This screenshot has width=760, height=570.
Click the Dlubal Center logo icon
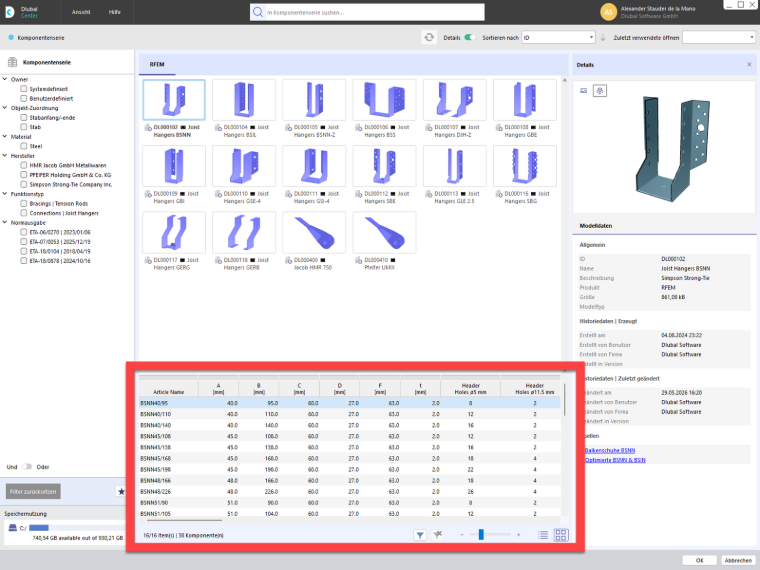pos(9,12)
